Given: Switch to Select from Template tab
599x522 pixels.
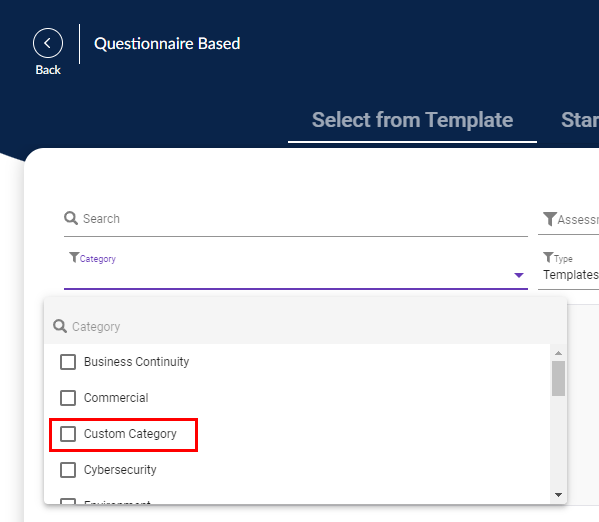Looking at the screenshot, I should (412, 120).
